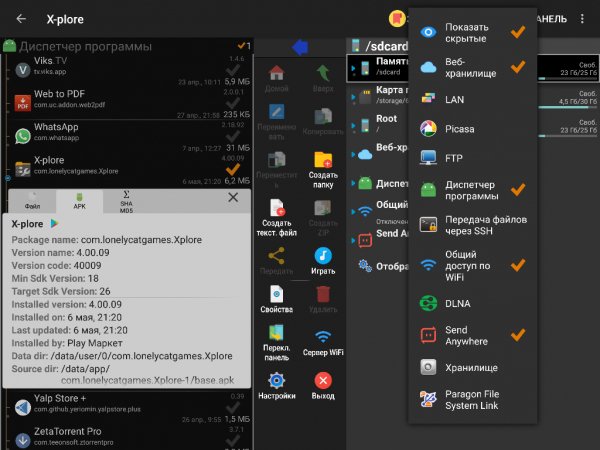Expand Диспетчер entry arrow in right pane
Viewport: 600px width, 450px height.
[353, 183]
